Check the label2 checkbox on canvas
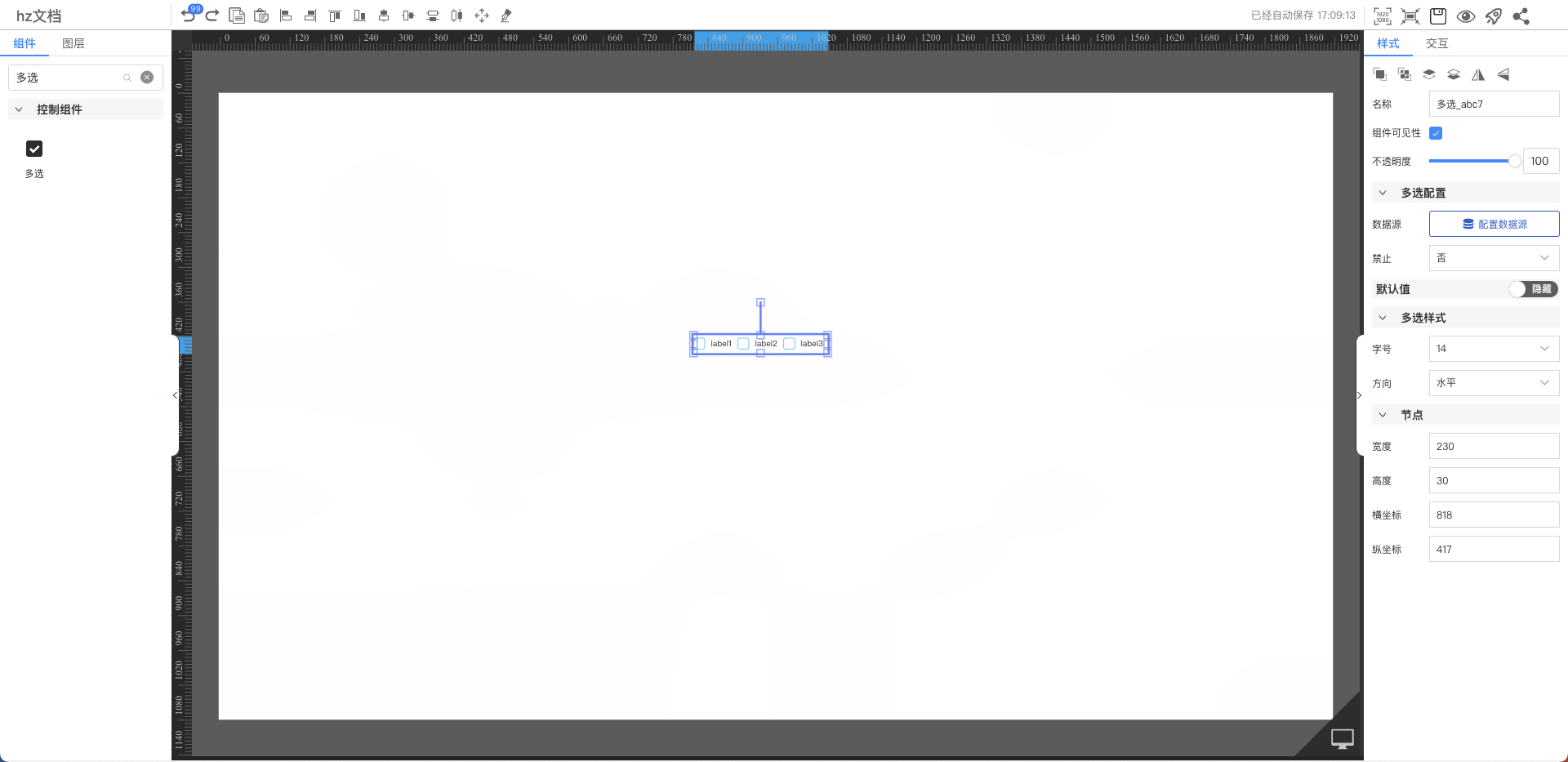Screen dimensions: 1568x762 743,344
